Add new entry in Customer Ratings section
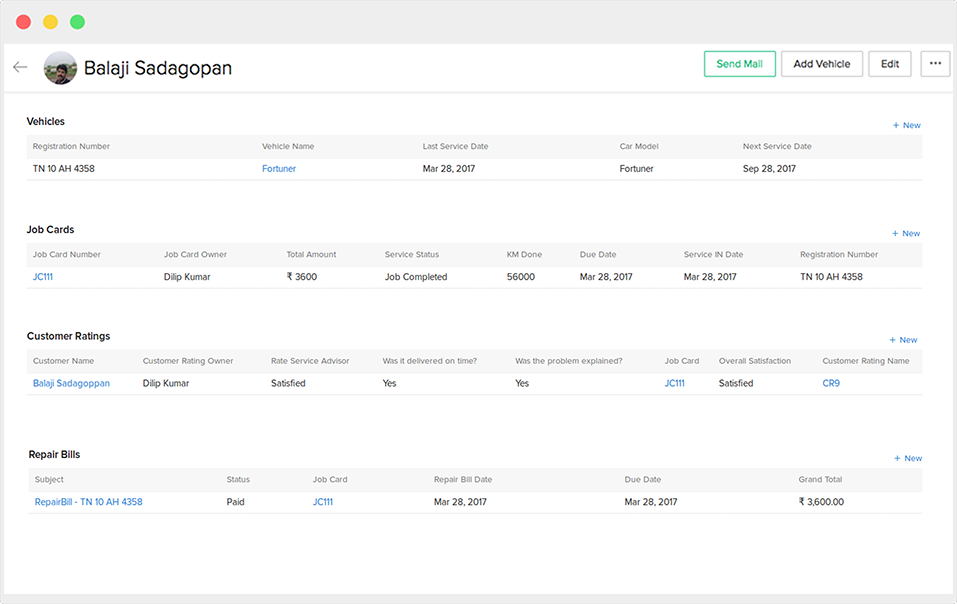Image resolution: width=957 pixels, height=604 pixels. (x=903, y=340)
